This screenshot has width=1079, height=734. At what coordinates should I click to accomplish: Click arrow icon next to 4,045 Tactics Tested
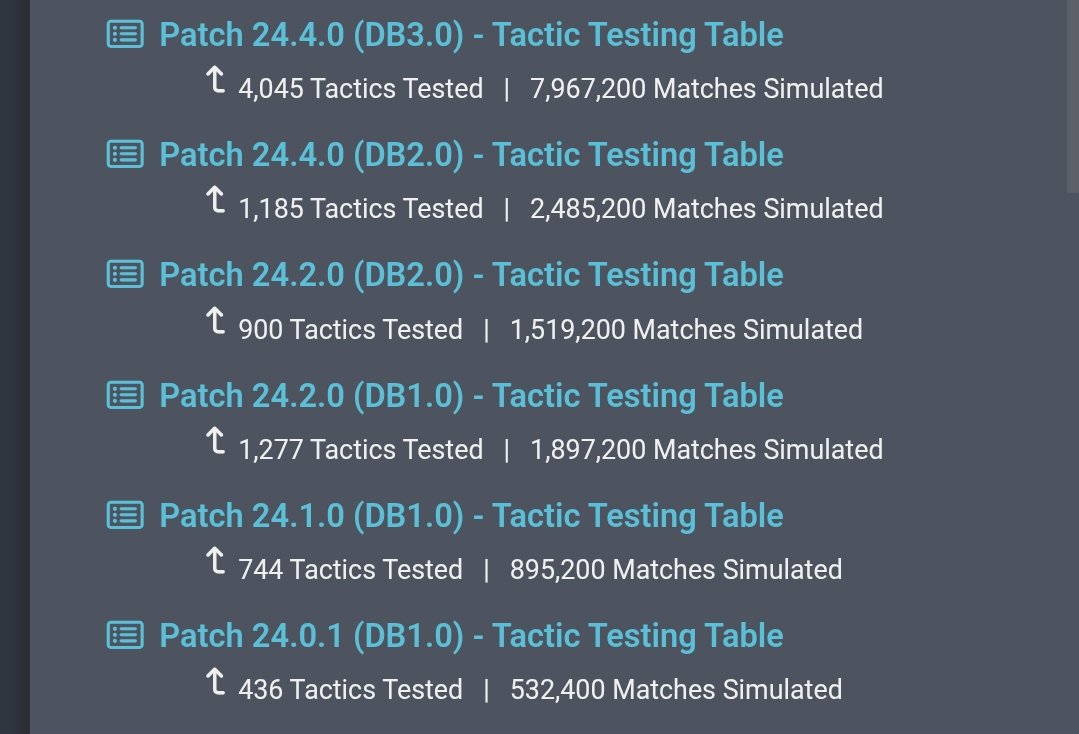click(215, 83)
